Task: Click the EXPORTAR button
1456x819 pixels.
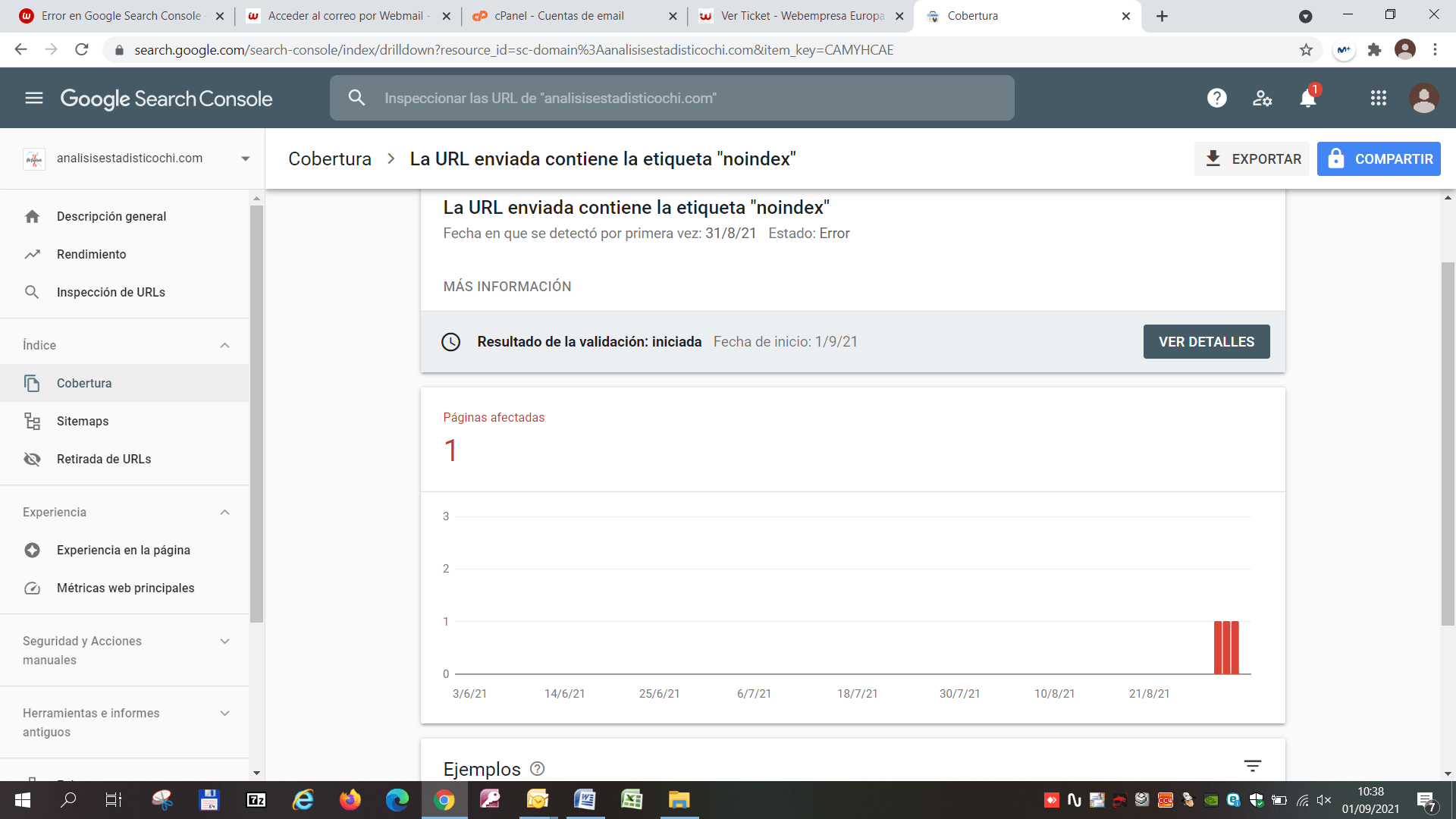Action: 1251,159
